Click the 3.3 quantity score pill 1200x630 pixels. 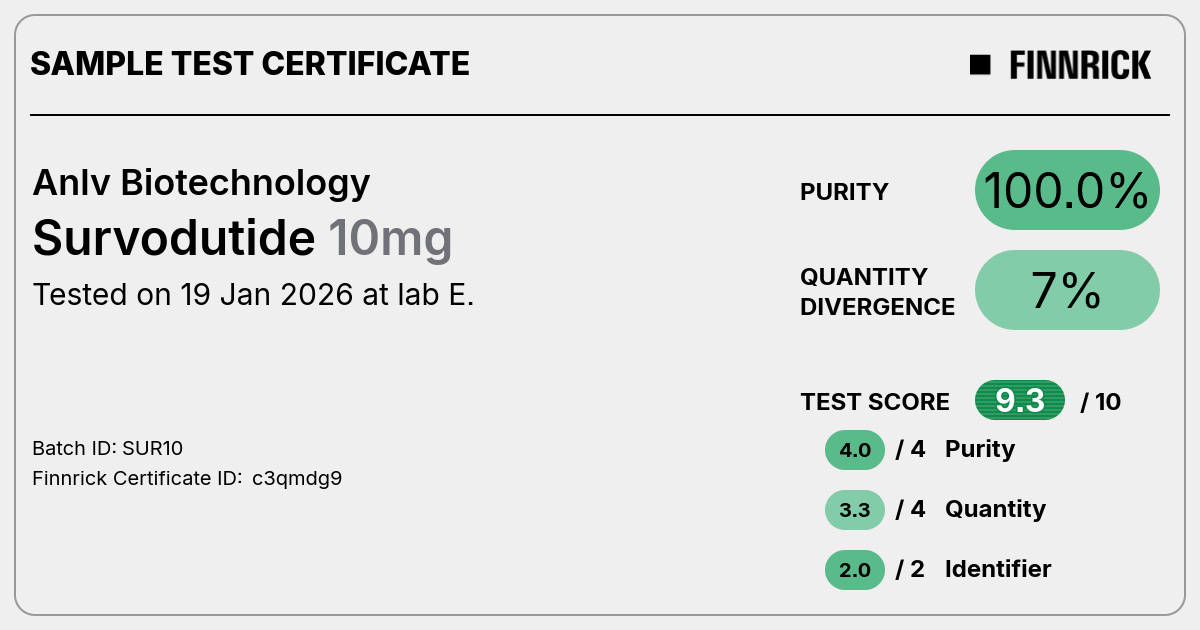(x=855, y=510)
